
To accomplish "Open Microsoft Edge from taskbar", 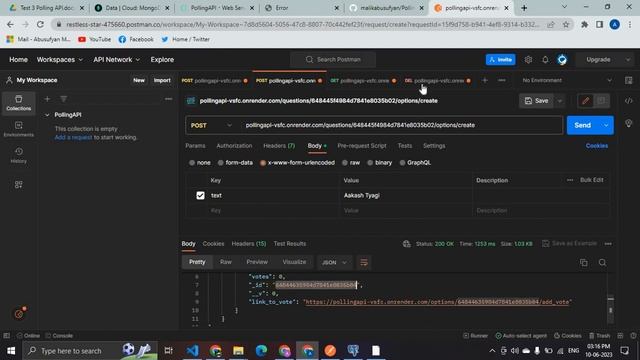I will tap(261, 350).
